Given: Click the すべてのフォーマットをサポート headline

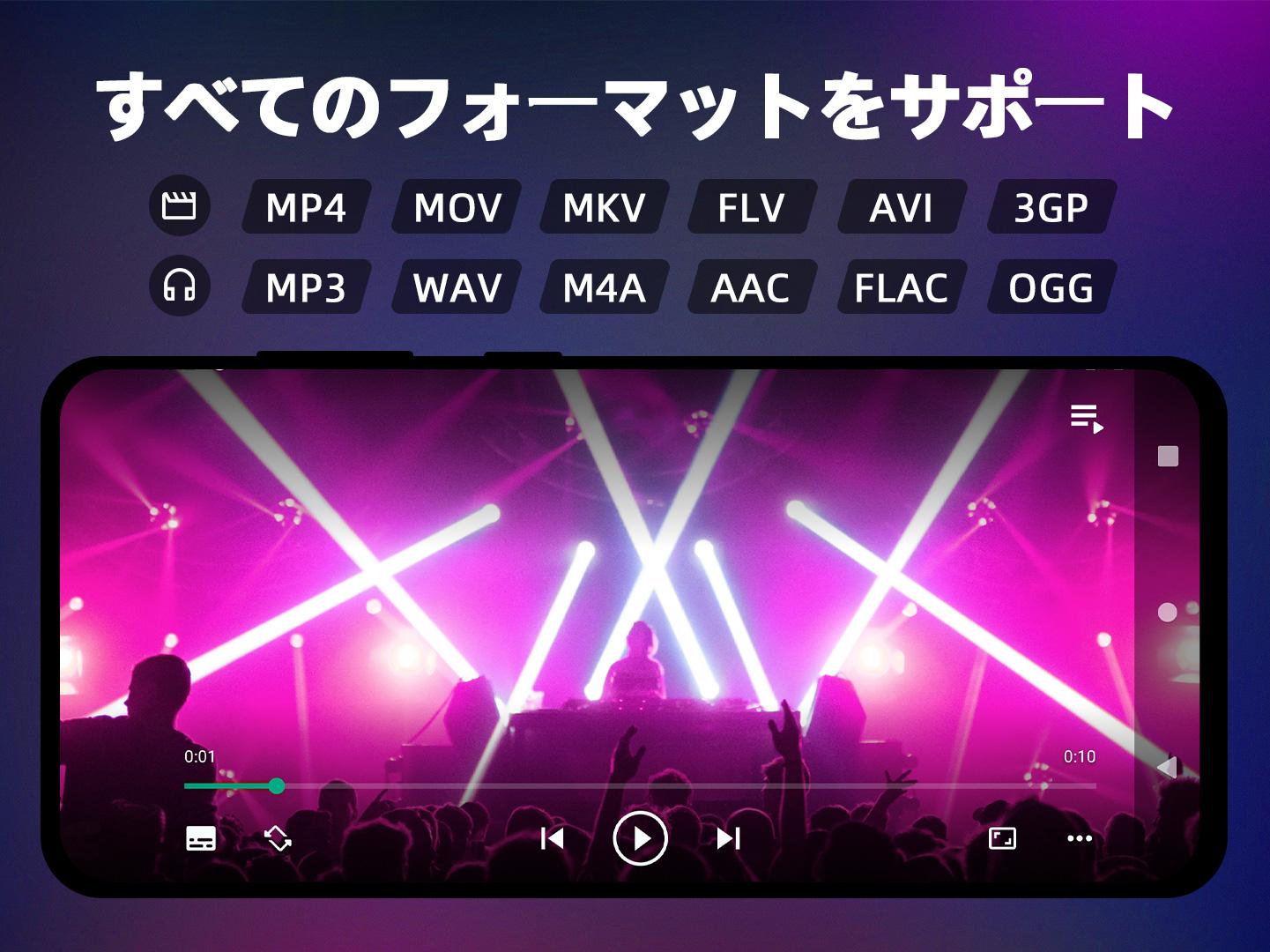Looking at the screenshot, I should 635,106.
